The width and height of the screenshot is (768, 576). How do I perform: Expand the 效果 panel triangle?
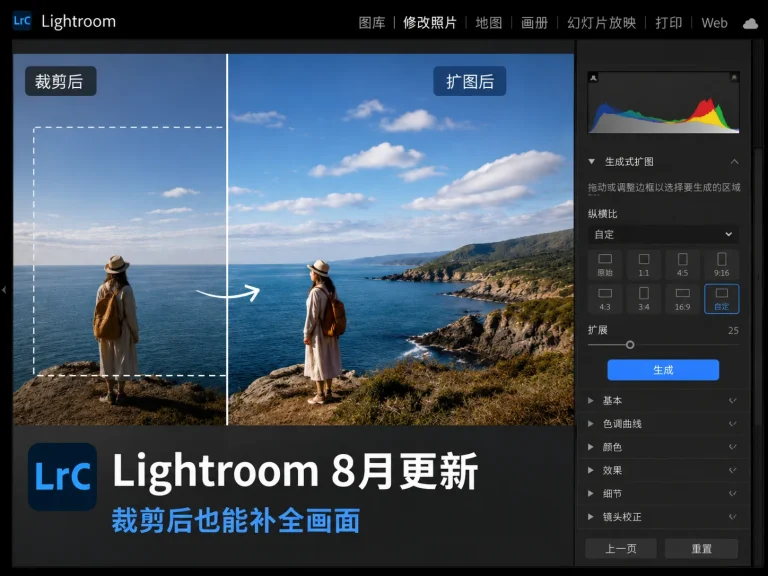[x=591, y=470]
